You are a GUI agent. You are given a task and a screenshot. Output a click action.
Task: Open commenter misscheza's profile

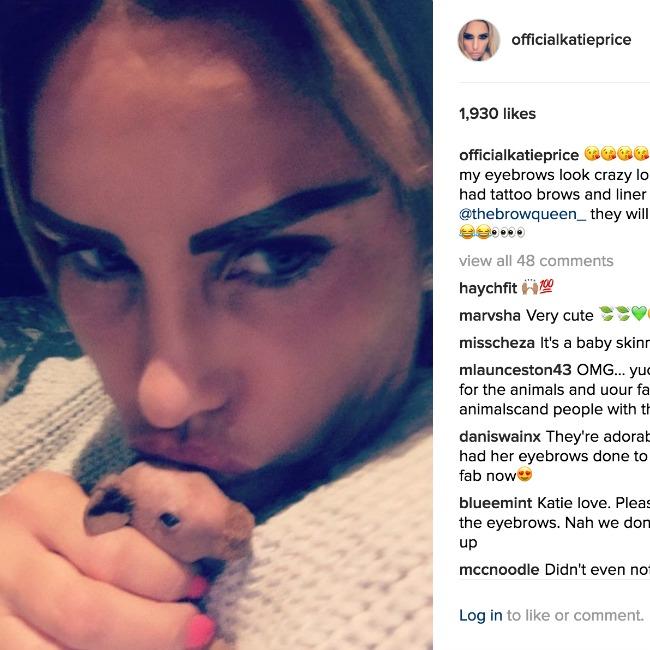click(497, 343)
